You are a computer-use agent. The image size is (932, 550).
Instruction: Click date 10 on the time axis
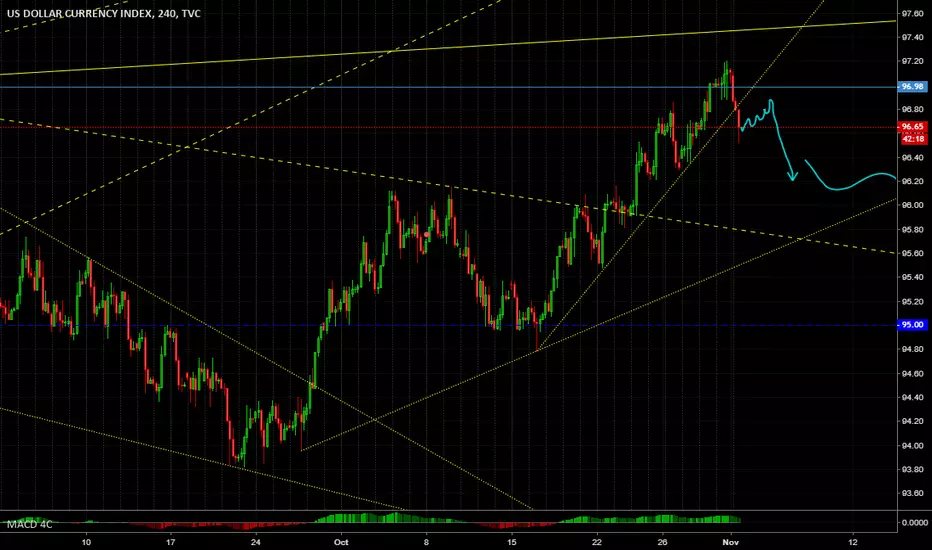(x=86, y=542)
